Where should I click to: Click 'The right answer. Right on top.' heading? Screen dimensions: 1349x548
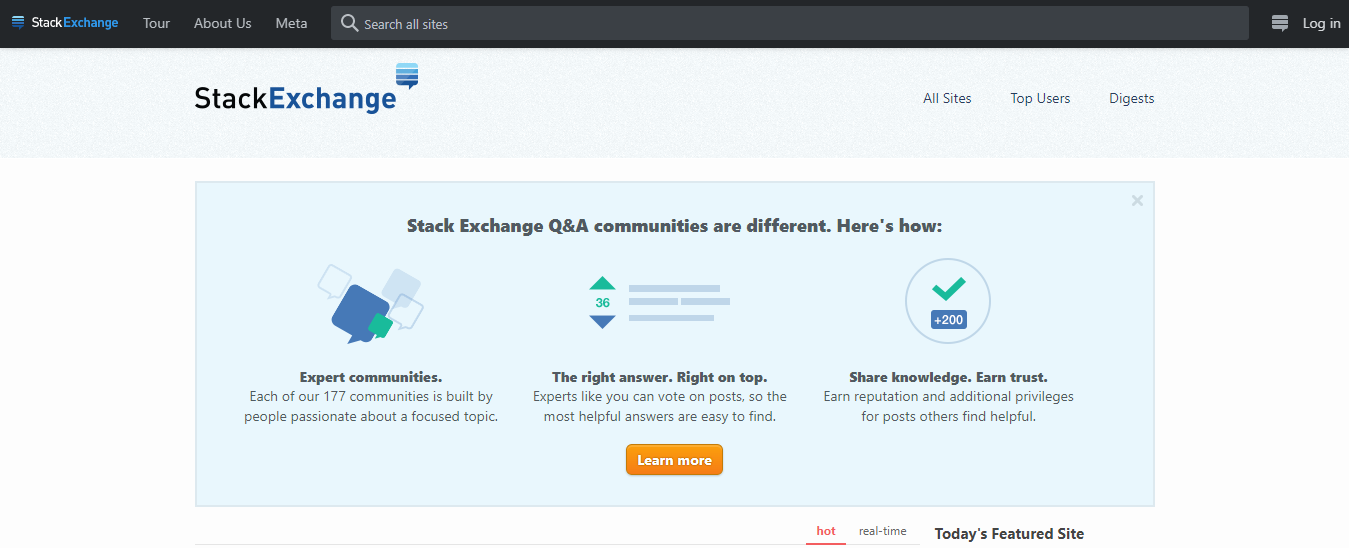click(660, 377)
